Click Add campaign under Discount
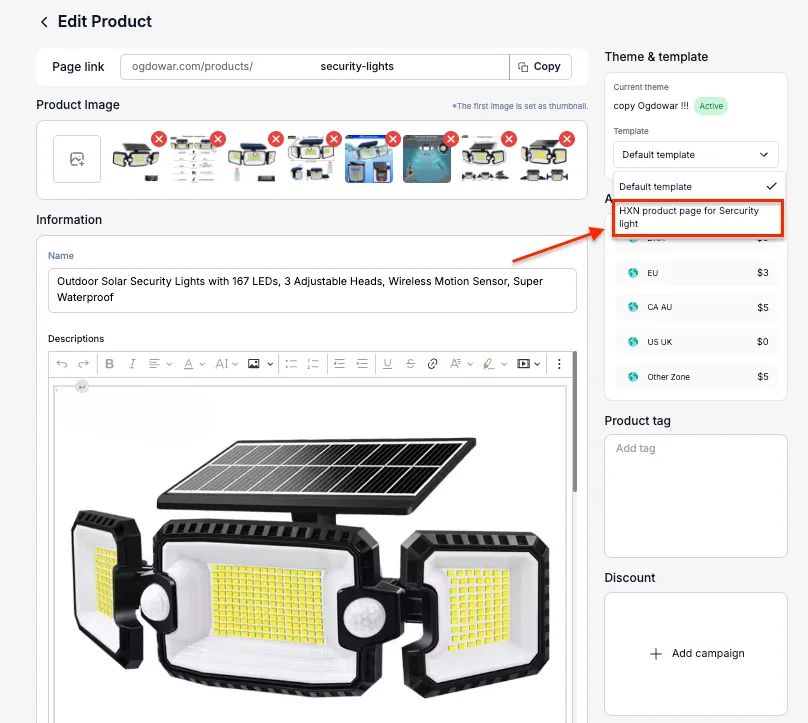This screenshot has height=723, width=808. 696,653
